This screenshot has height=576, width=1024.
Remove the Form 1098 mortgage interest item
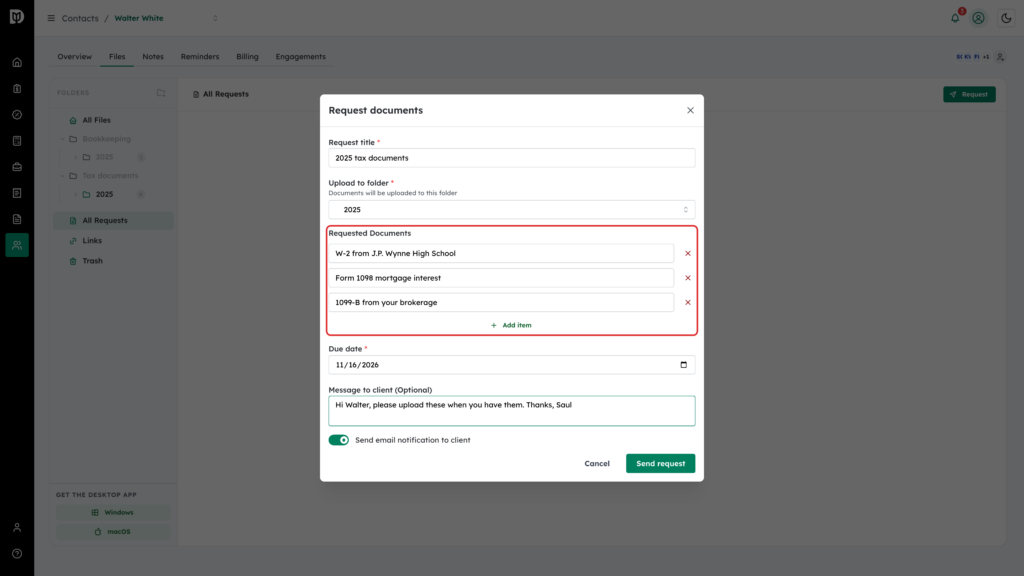click(x=688, y=278)
